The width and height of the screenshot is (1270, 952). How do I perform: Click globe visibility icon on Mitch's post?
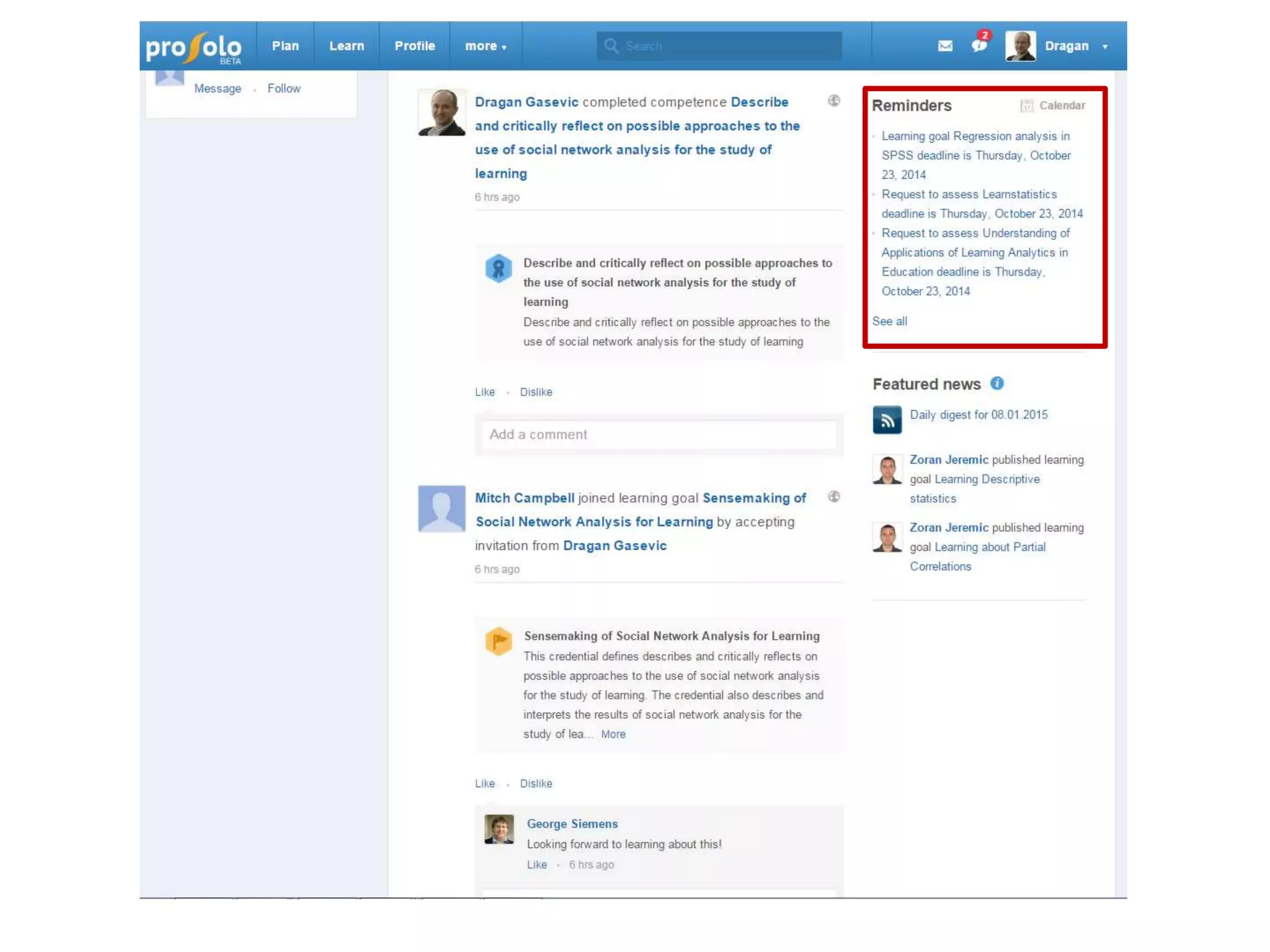pos(834,496)
